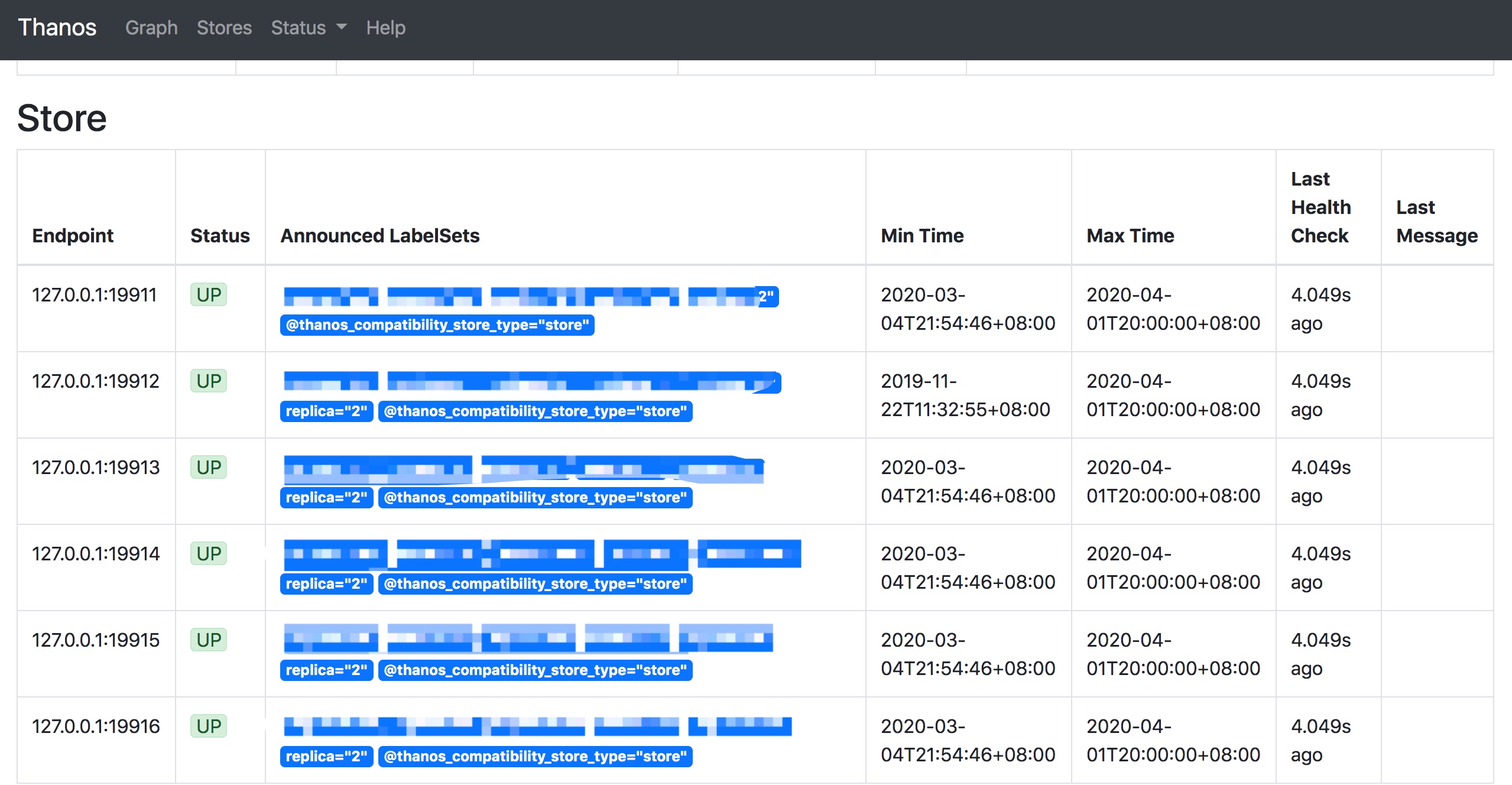The image size is (1512, 785).
Task: Click the UP badge for endpoint 19916
Action: click(209, 726)
